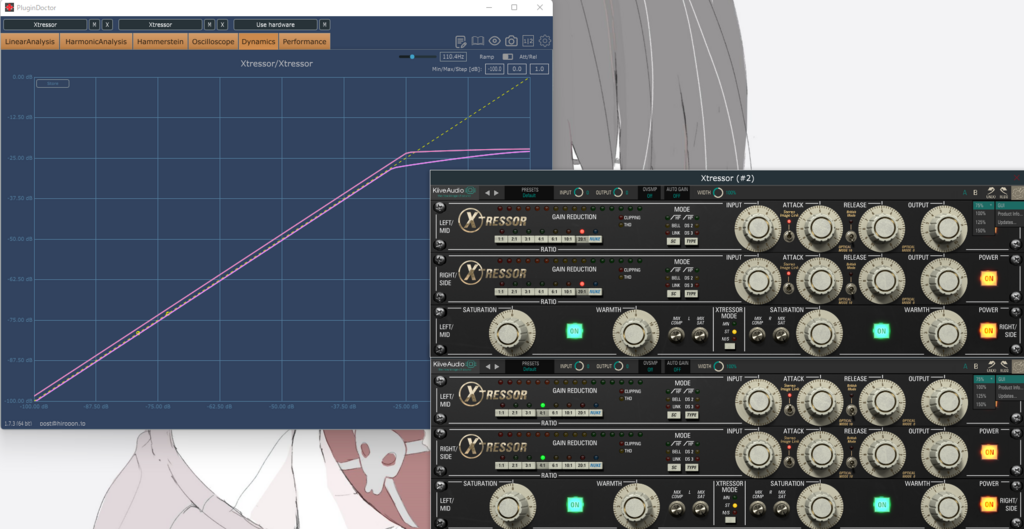Image resolution: width=1024 pixels, height=529 pixels.
Task: Click the Undo icon in Xtressor (#2)
Action: point(991,192)
